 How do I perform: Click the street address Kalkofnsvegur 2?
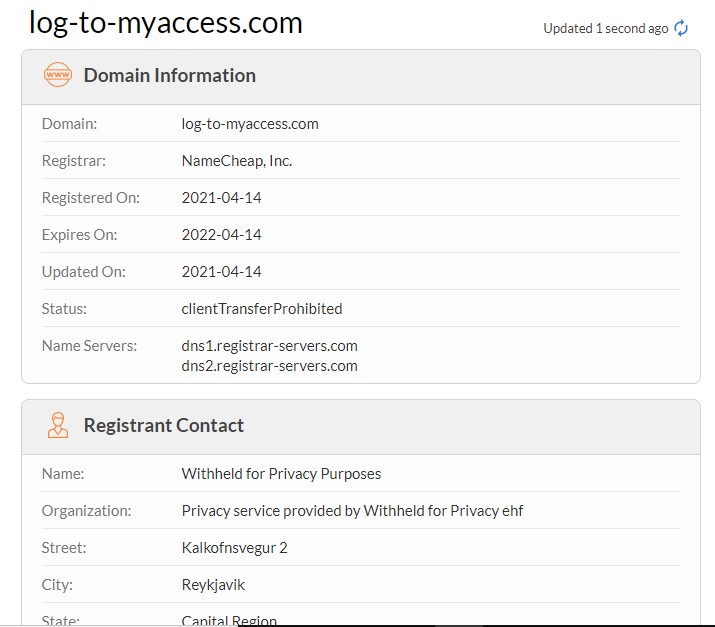coord(234,548)
